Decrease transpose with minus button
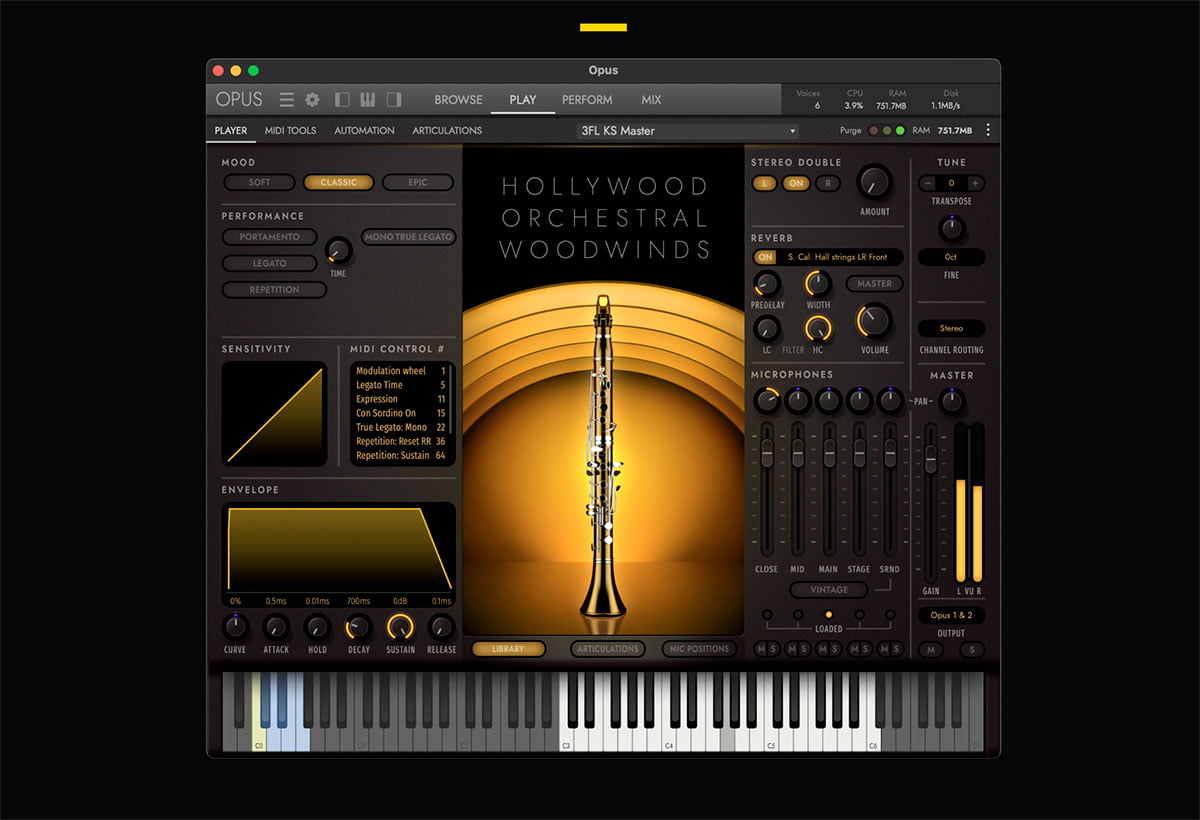This screenshot has width=1200, height=820. [x=927, y=183]
